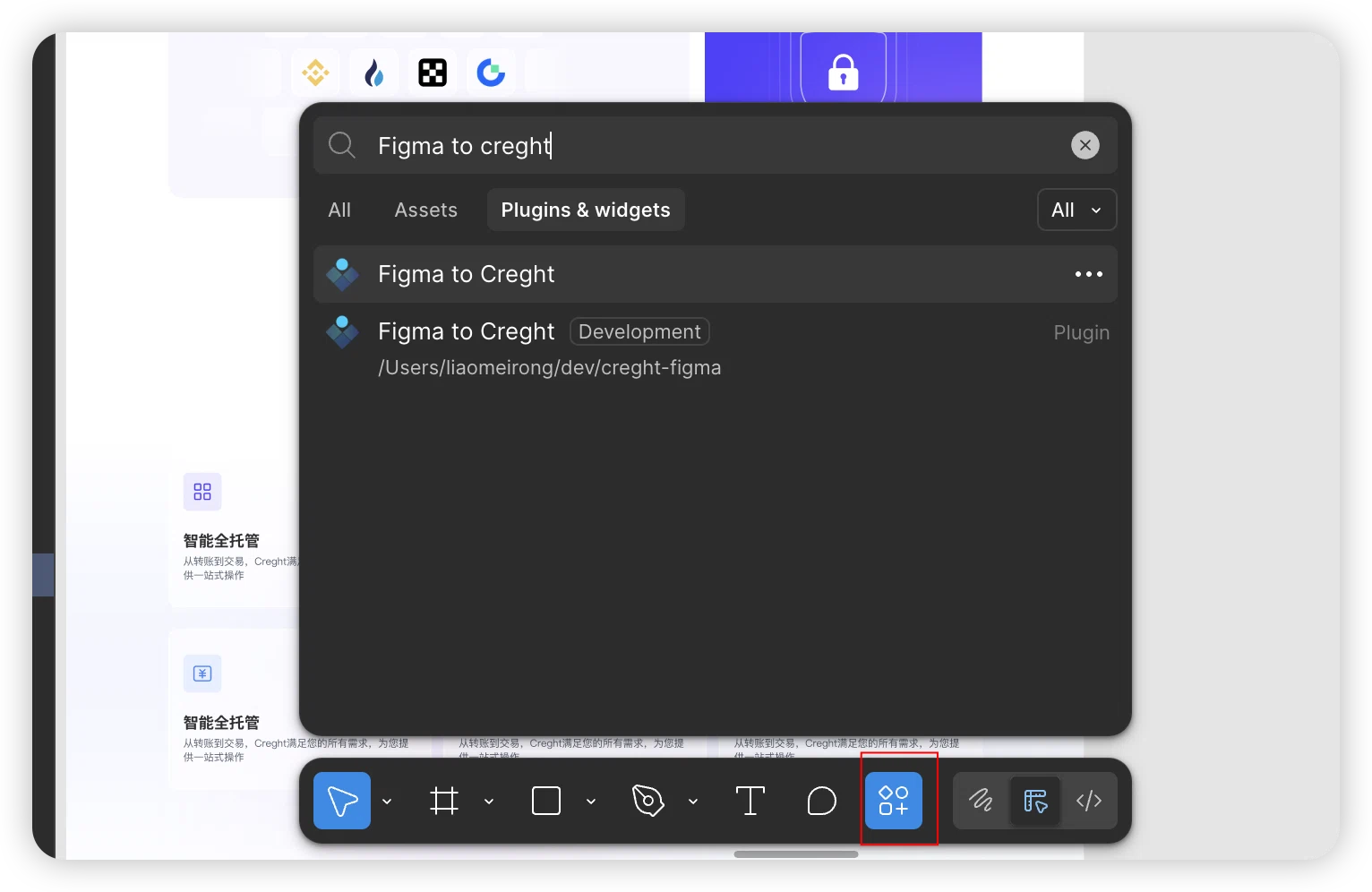Select the Rectangle shape tool
The height and width of the screenshot is (892, 1372).
coord(546,801)
